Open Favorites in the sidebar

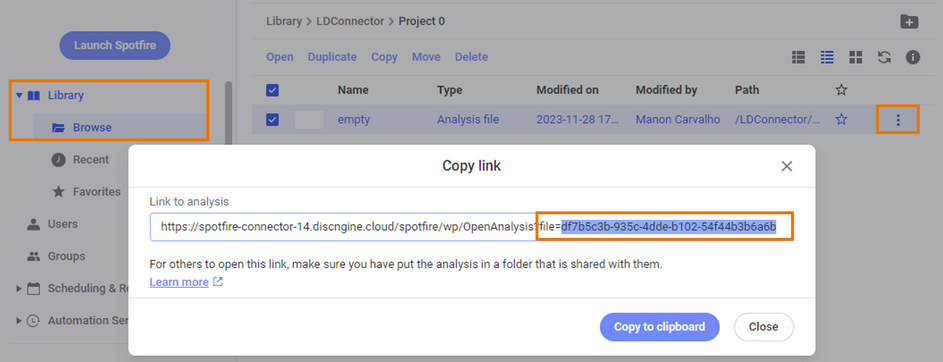coord(97,192)
